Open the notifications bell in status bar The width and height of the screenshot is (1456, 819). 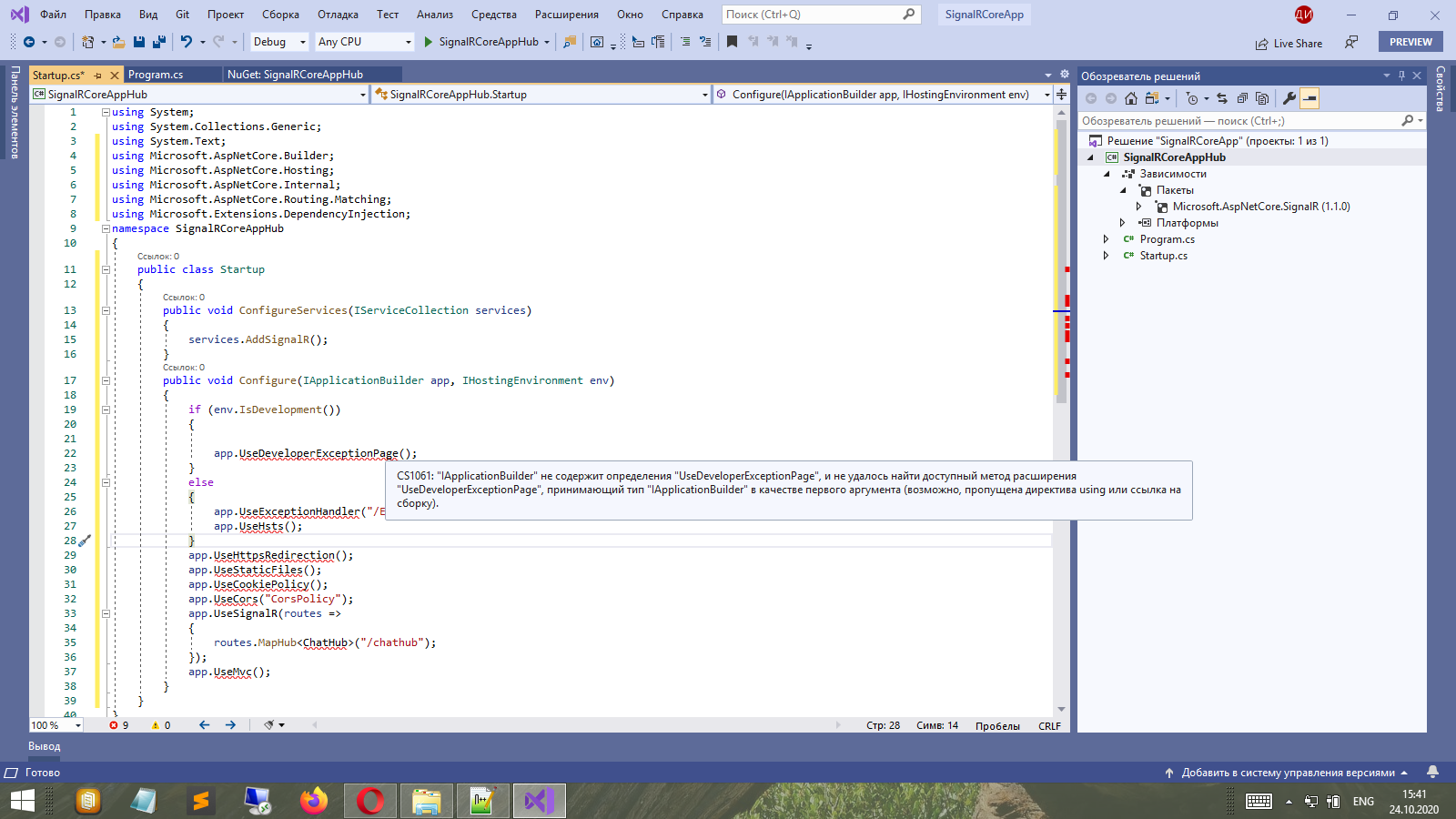click(1432, 772)
